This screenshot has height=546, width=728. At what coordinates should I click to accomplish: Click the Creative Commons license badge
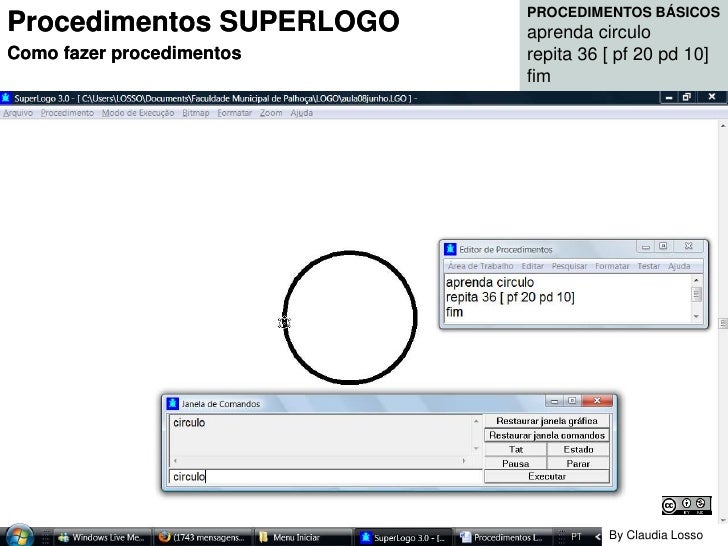[686, 505]
